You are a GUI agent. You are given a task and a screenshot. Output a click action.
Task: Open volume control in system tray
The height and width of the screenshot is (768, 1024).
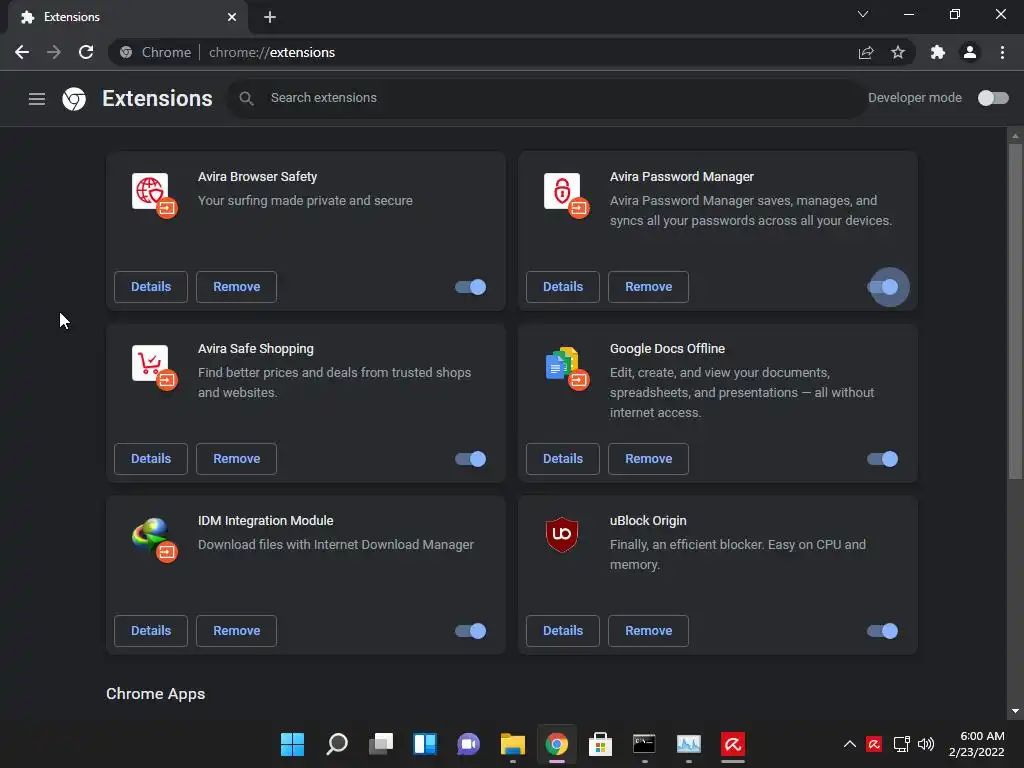[926, 744]
